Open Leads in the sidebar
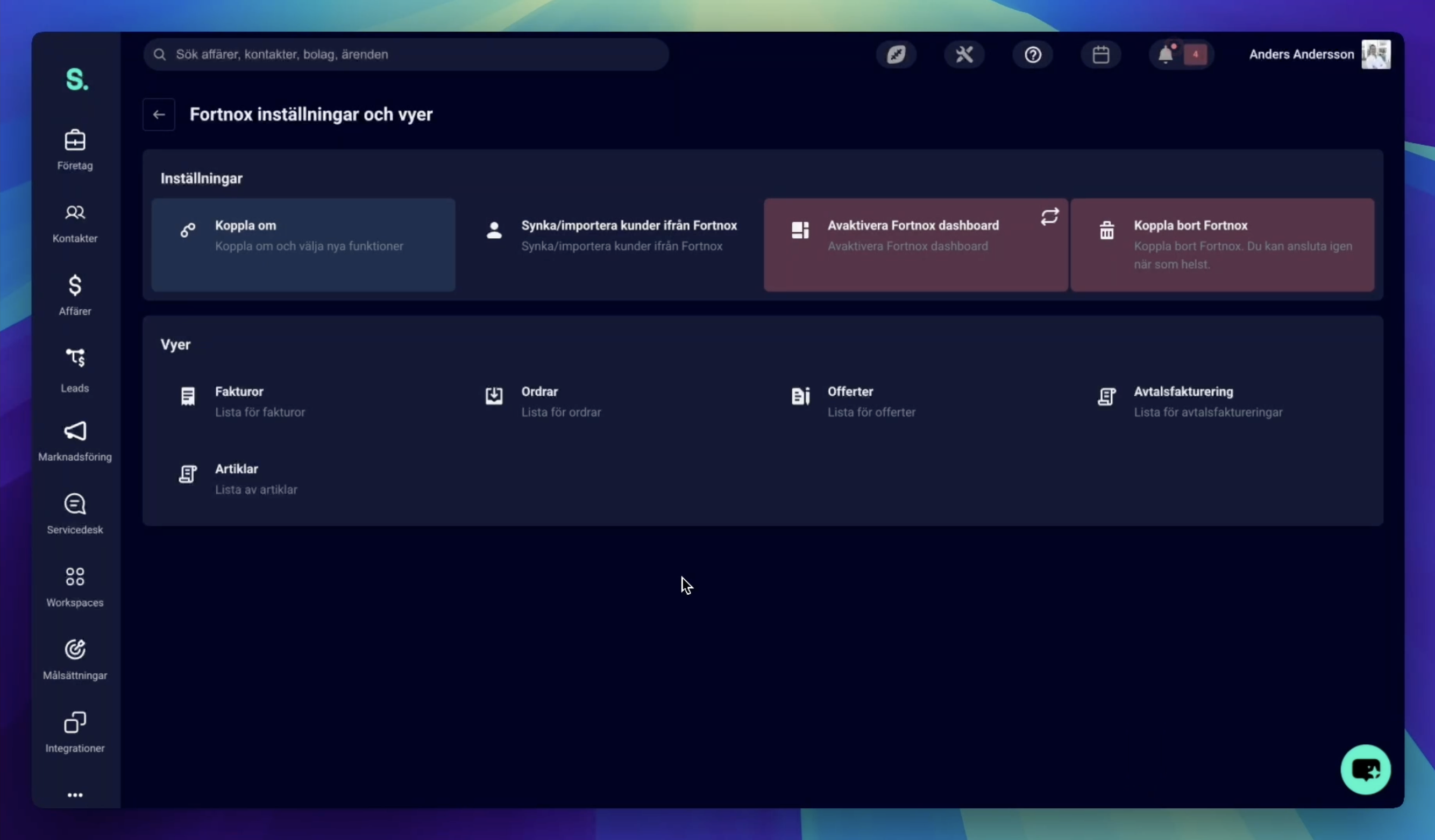Image resolution: width=1435 pixels, height=840 pixels. (75, 370)
